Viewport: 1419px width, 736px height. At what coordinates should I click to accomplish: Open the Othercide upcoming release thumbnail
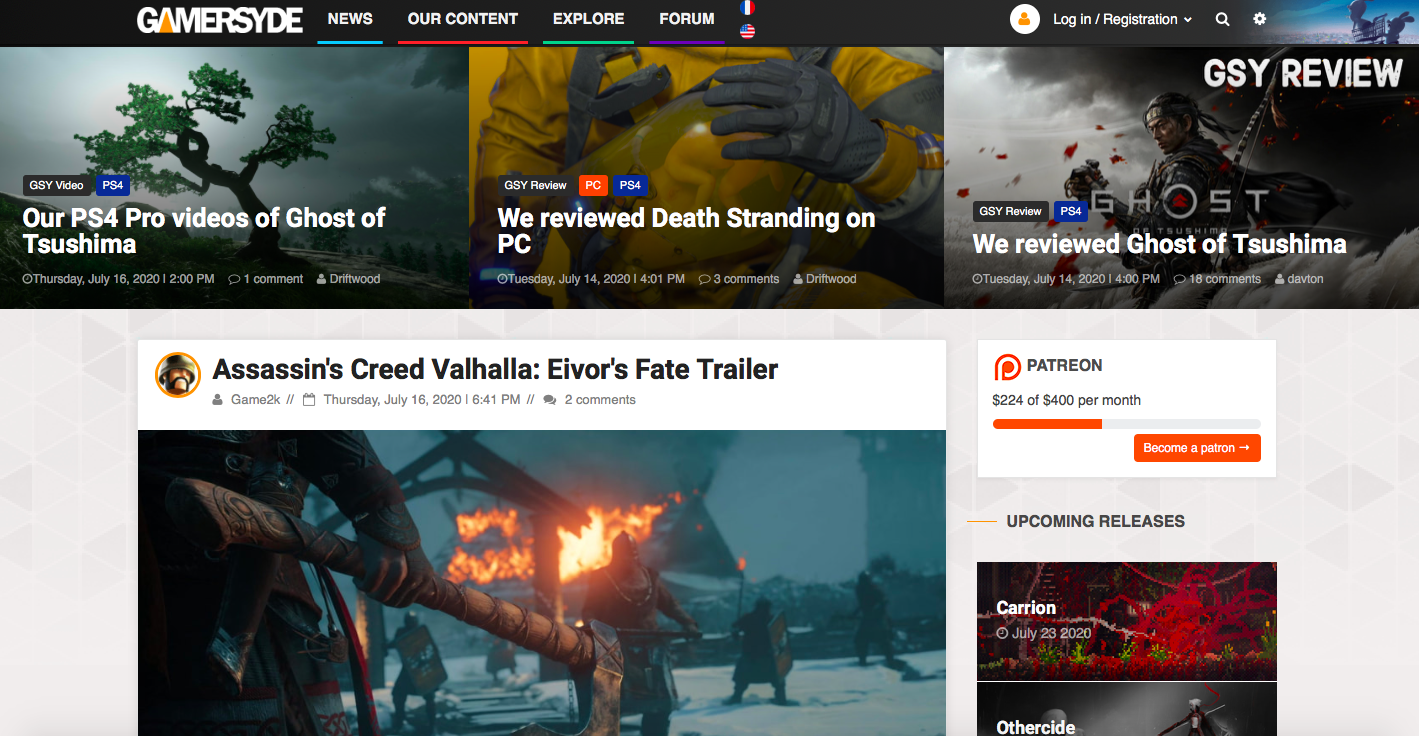tap(1126, 709)
